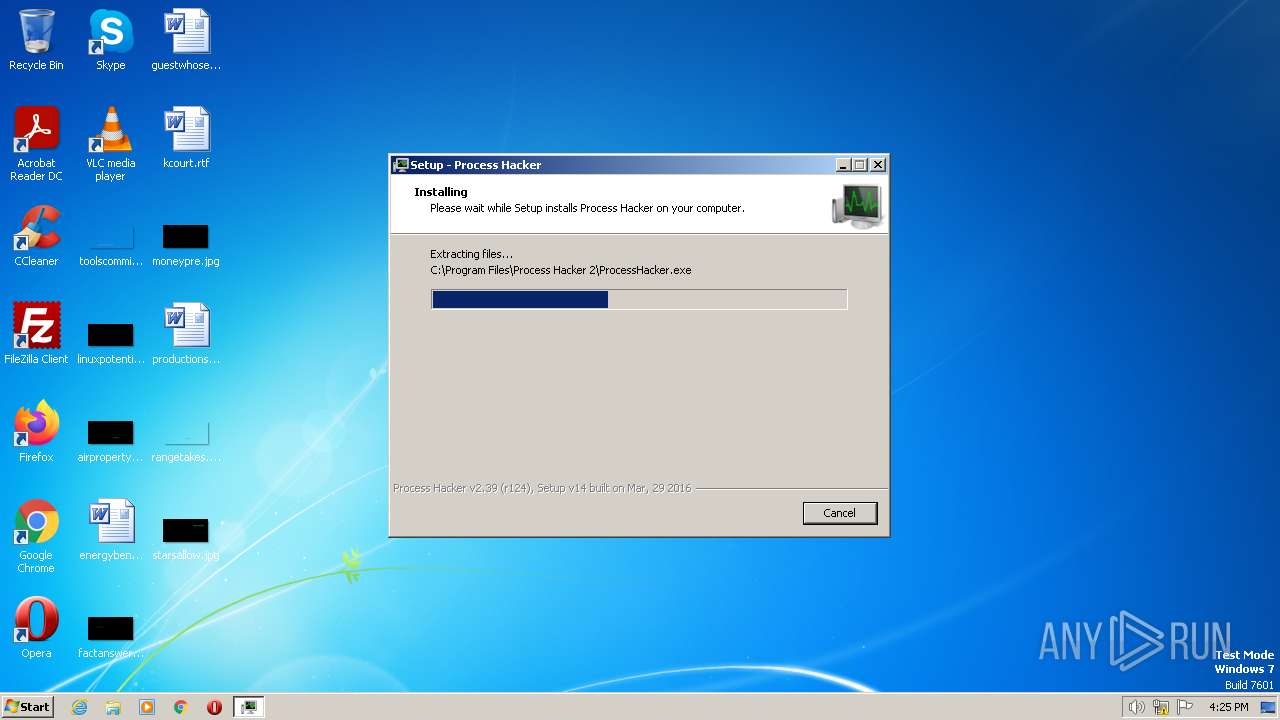The height and width of the screenshot is (720, 1280).
Task: Open Internet Explorer from the taskbar
Action: pyautogui.click(x=79, y=707)
